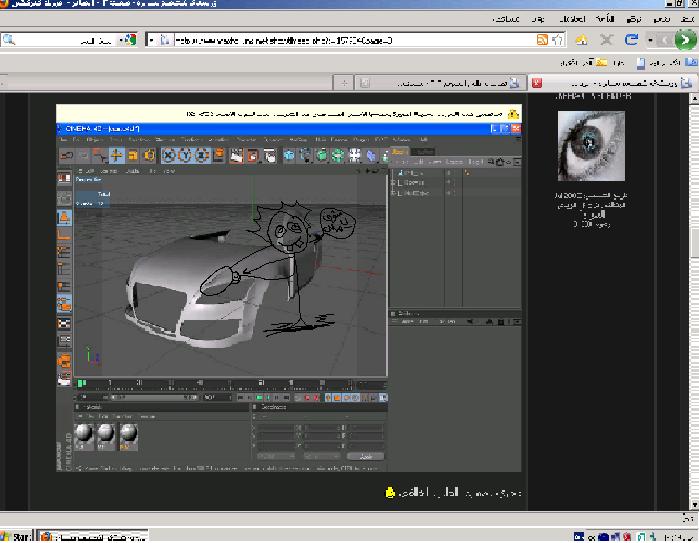699x543 pixels.
Task: Select the Rotate tool icon
Action: coord(149,156)
